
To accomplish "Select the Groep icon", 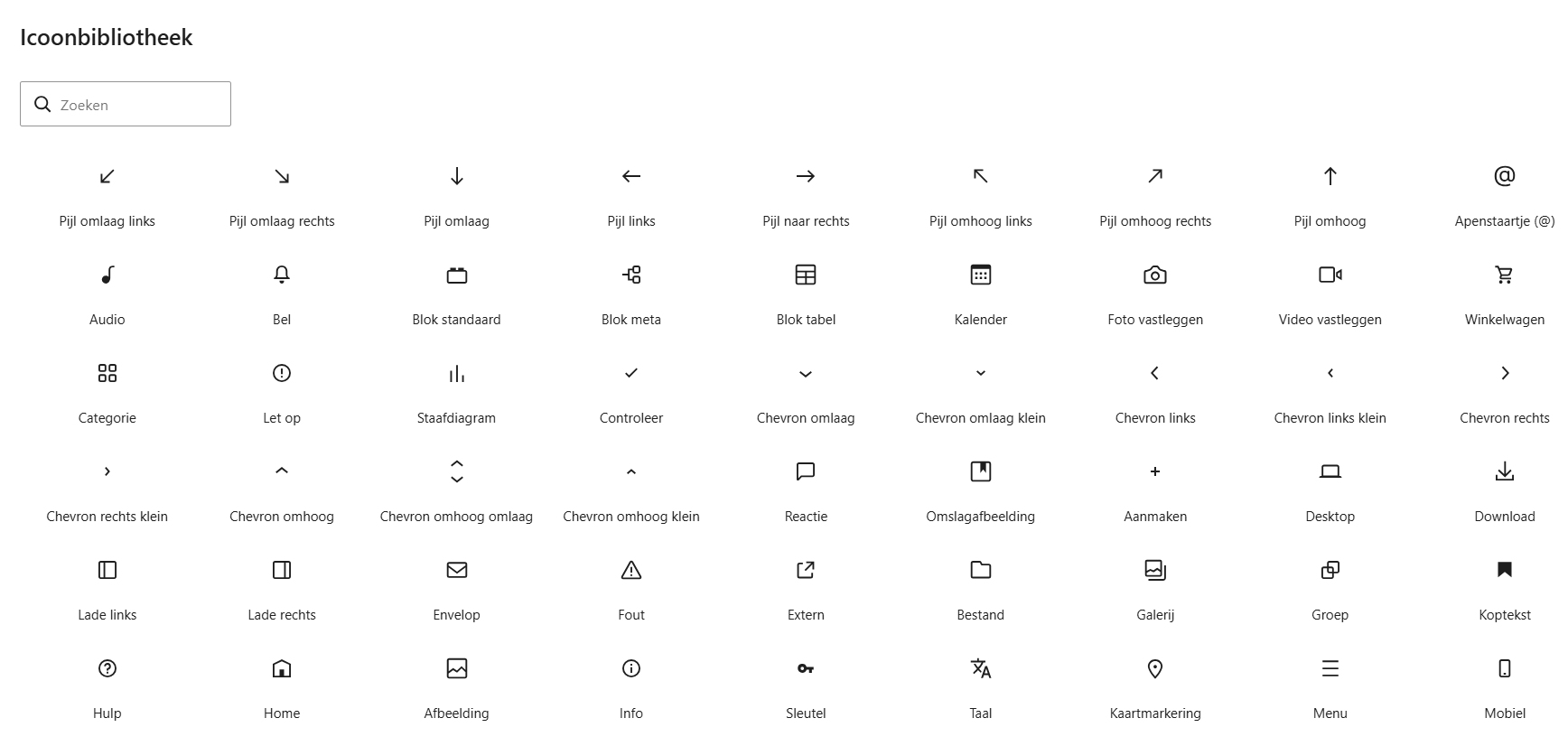I will click(1330, 570).
